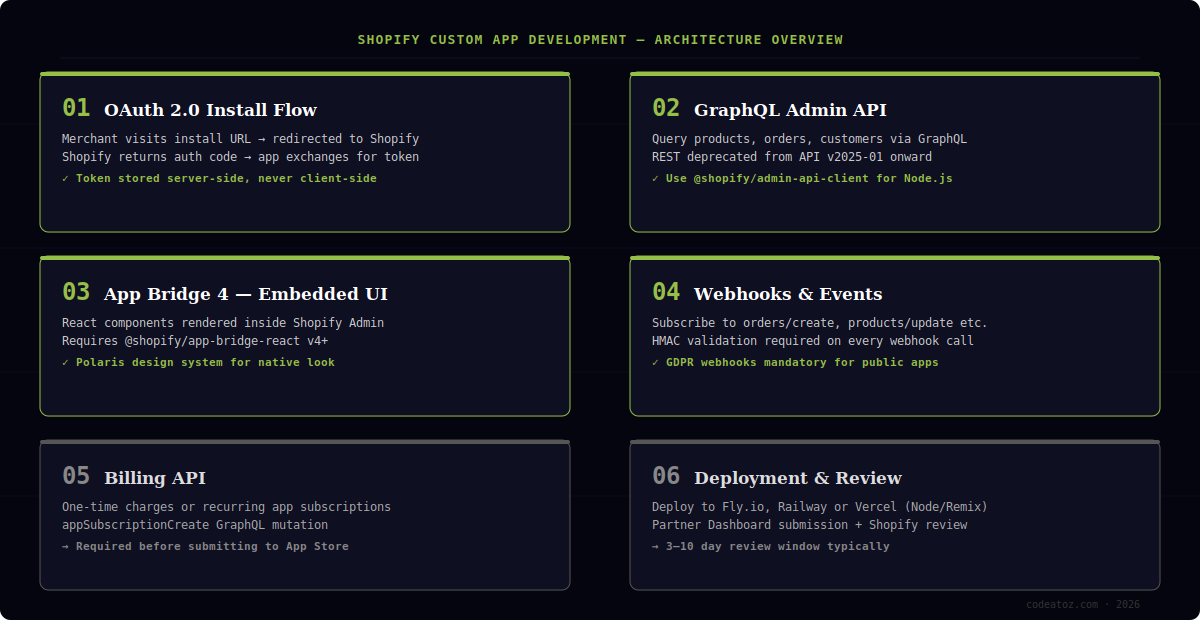Click the '03' step number
Viewport: 1200px width, 620px height.
click(76, 292)
